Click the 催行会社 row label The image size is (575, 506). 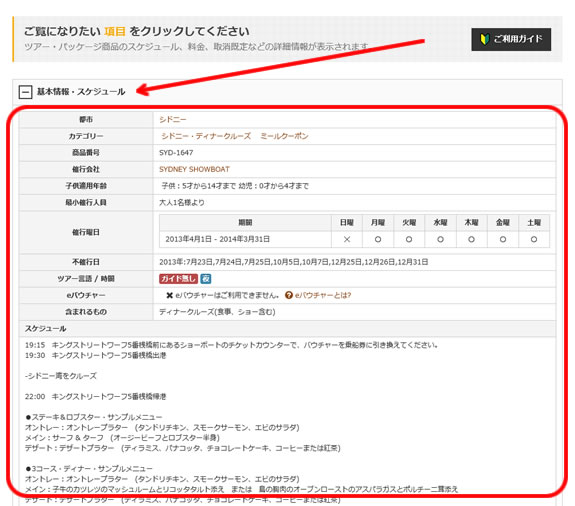[x=86, y=169]
